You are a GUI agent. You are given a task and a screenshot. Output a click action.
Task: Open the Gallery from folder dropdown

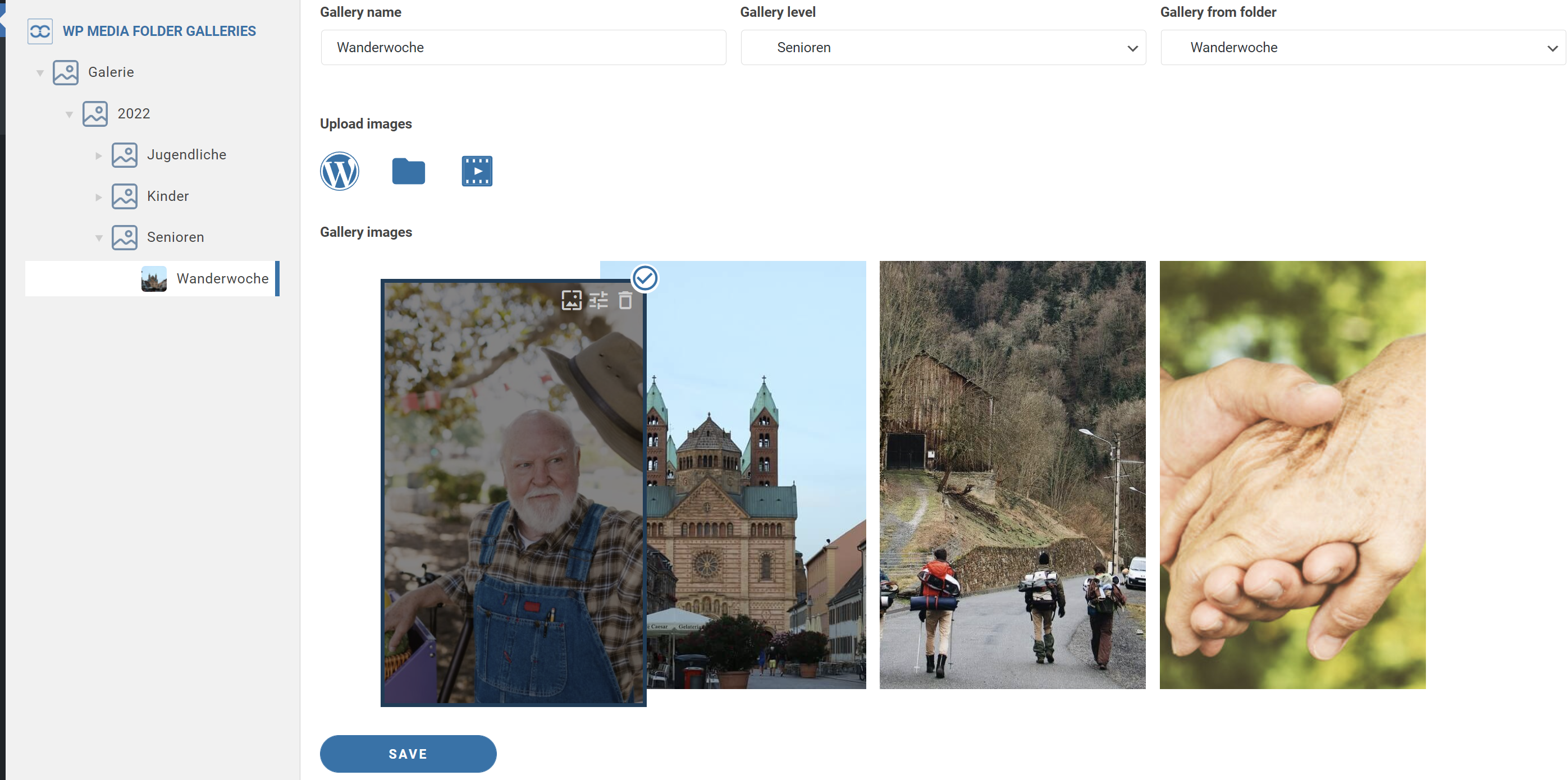(1363, 48)
